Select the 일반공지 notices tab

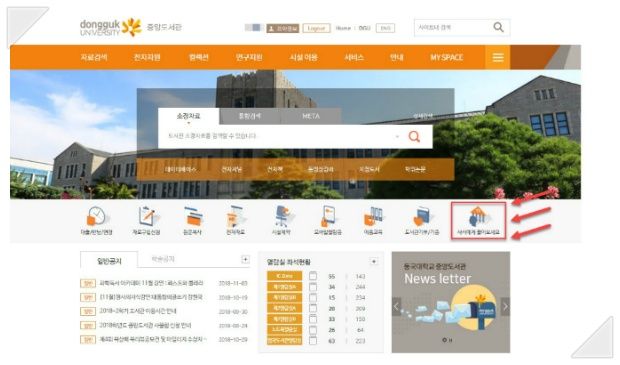(x=109, y=261)
